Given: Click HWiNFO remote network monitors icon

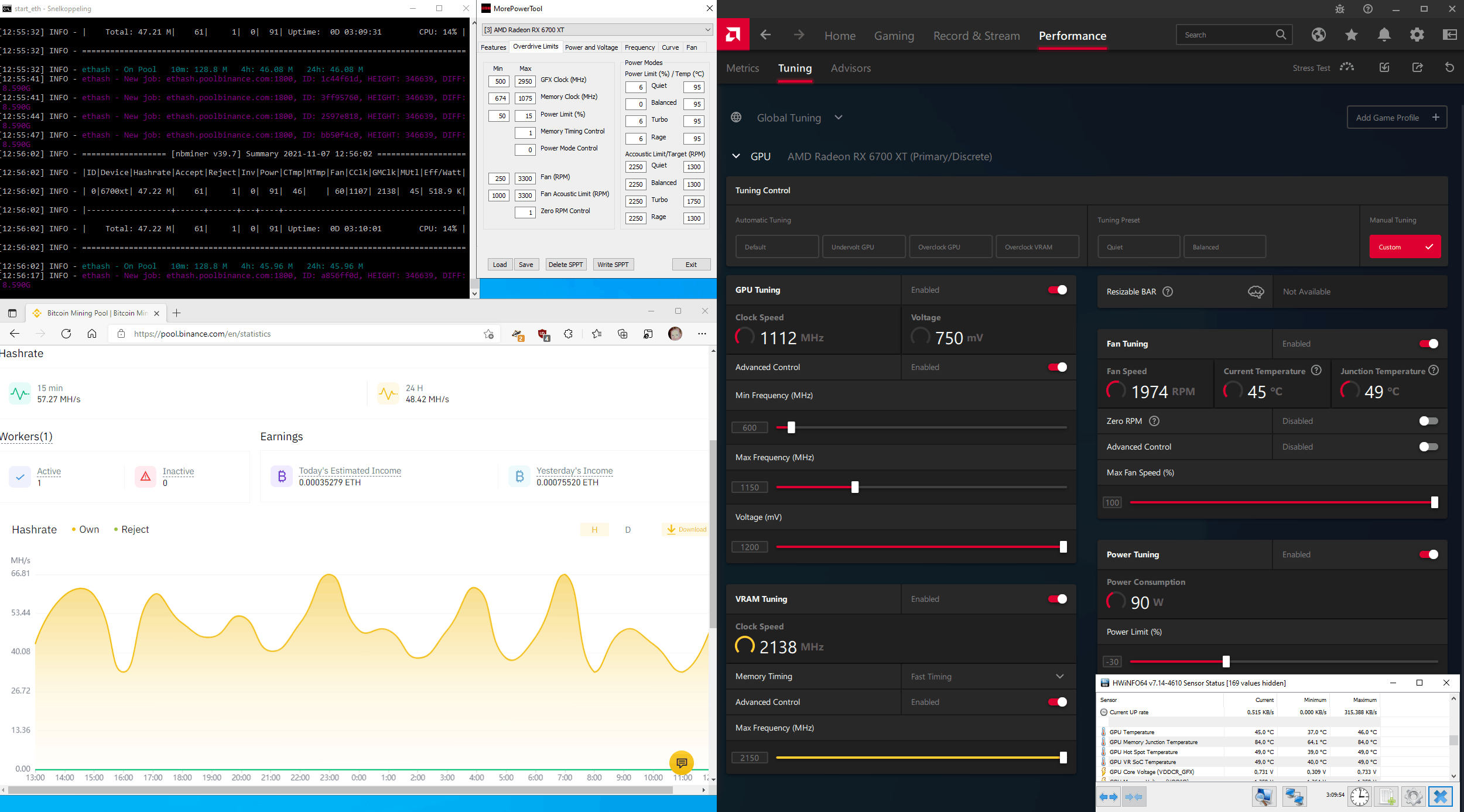Looking at the screenshot, I should click(x=1294, y=797).
